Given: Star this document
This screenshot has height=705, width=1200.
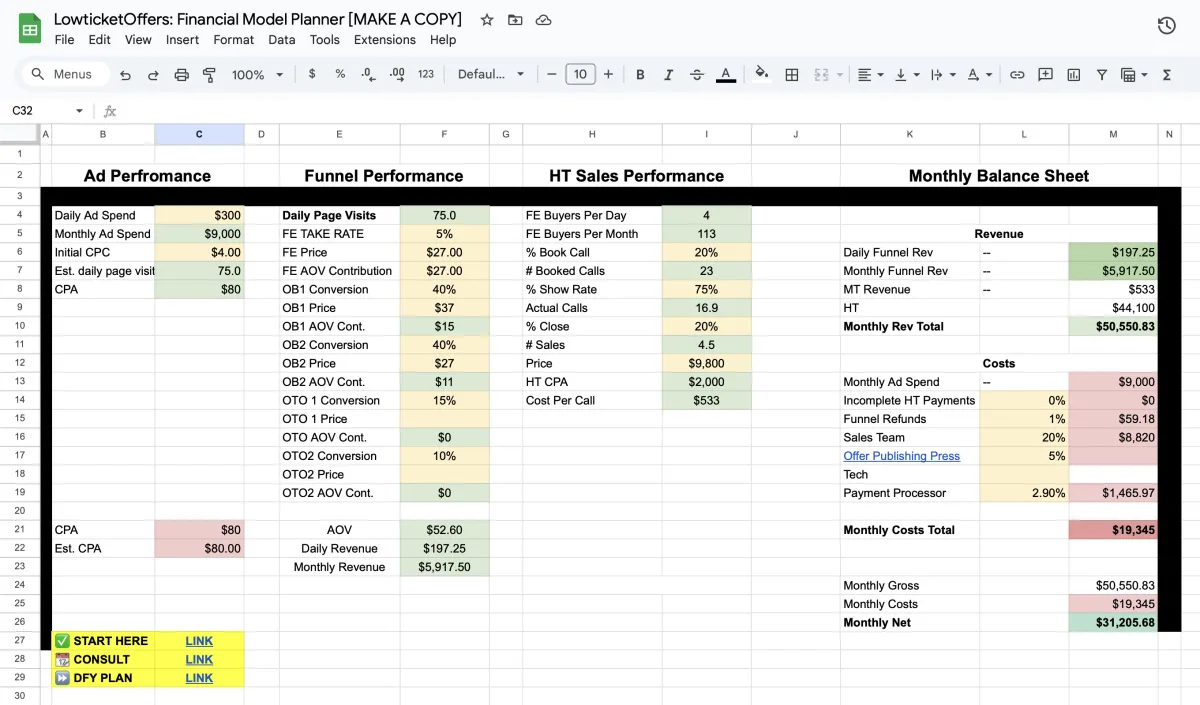Looking at the screenshot, I should pos(487,20).
